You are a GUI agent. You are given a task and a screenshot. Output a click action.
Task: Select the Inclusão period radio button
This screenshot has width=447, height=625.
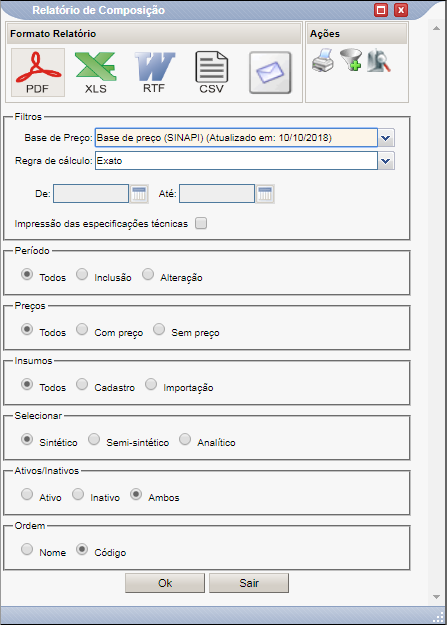(x=82, y=274)
